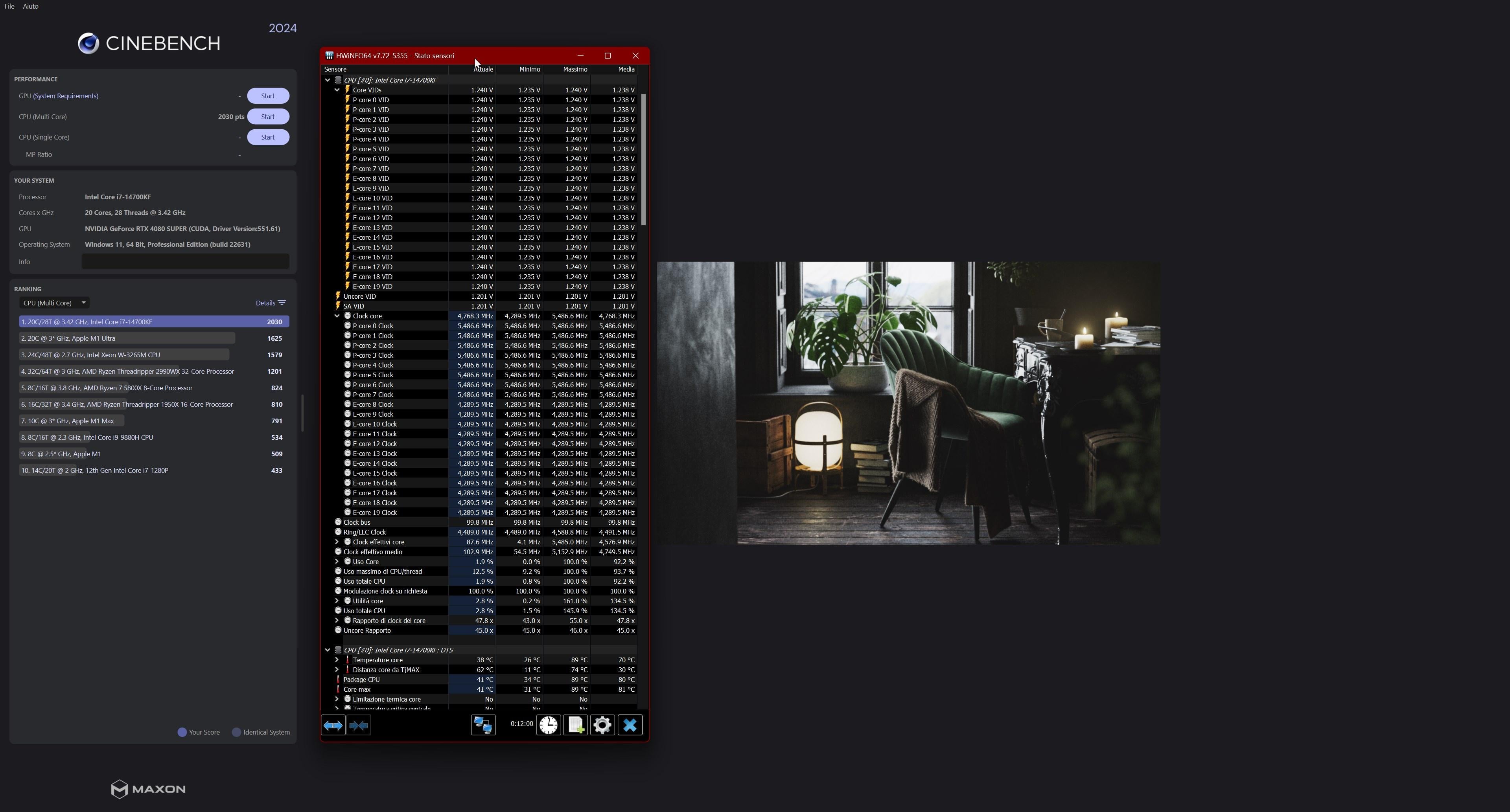Screen dimensions: 1510x812
Task: Select the Intel Core i7-14700KF ranking row
Action: (x=154, y=321)
